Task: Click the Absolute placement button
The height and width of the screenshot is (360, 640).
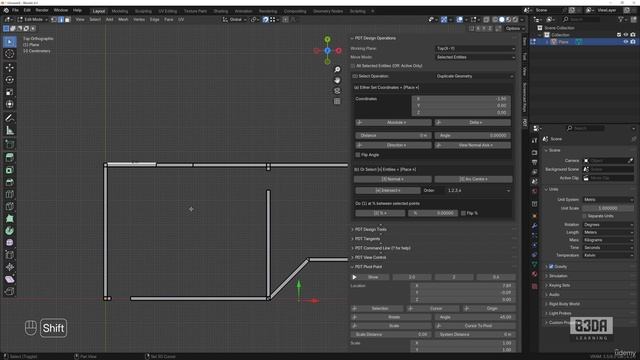Action: click(393, 122)
